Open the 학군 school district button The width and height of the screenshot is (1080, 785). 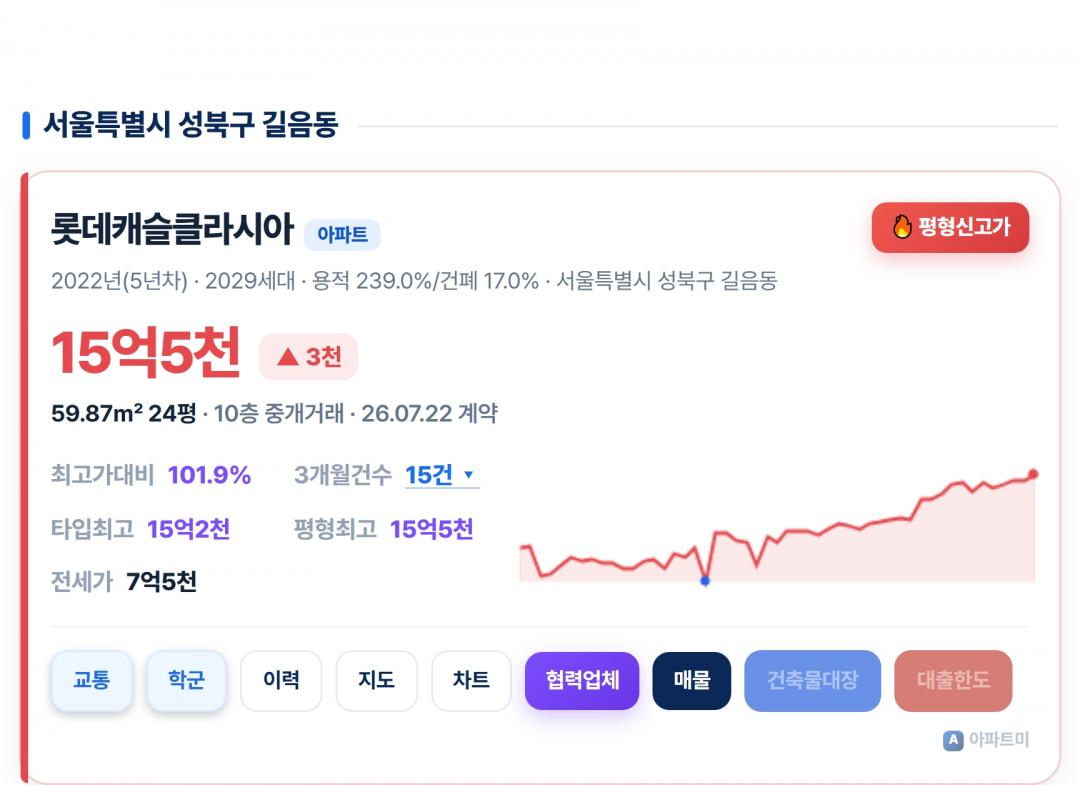[x=186, y=680]
